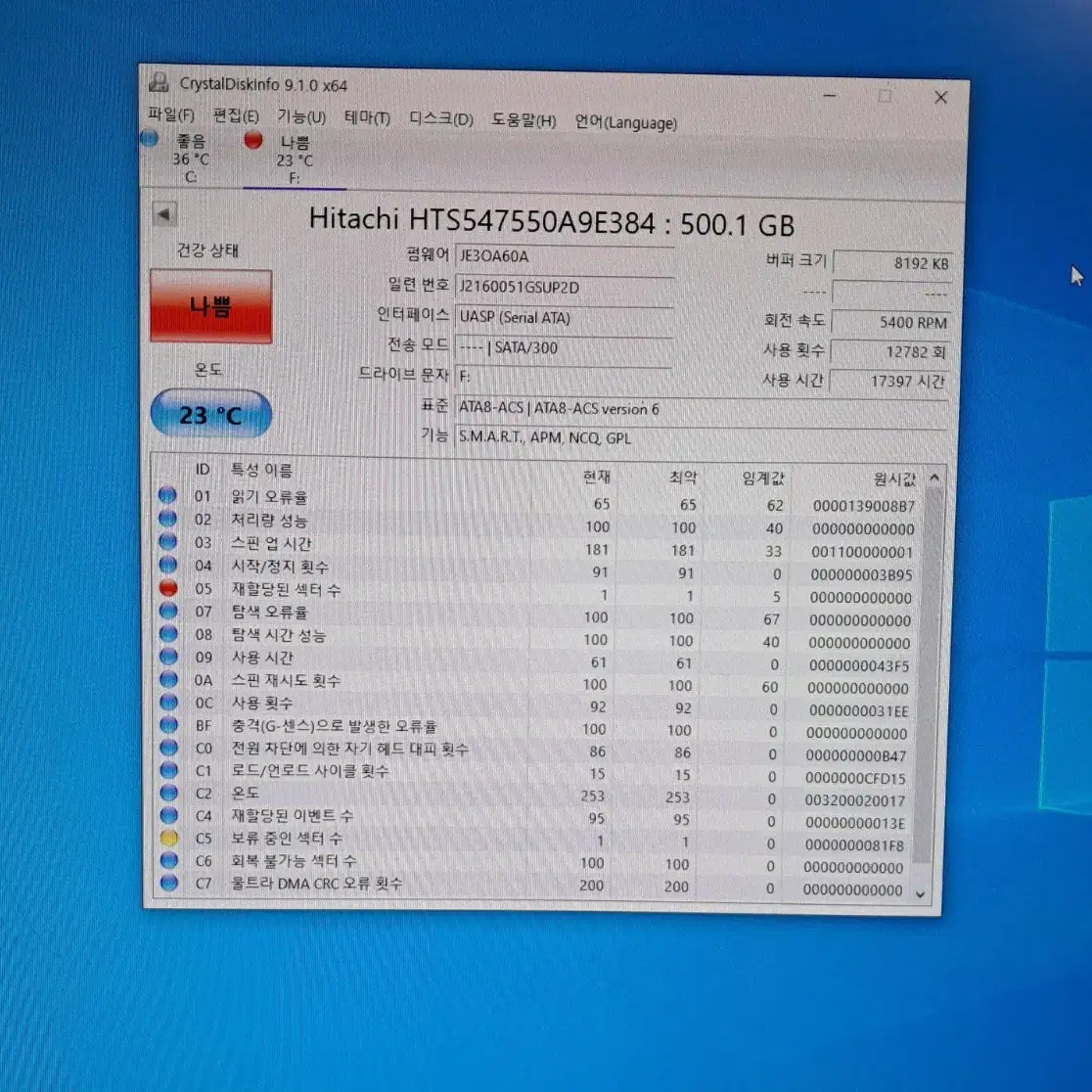Click blue status icon for attribute 08
Image resolution: width=1092 pixels, height=1092 pixels.
168,633
